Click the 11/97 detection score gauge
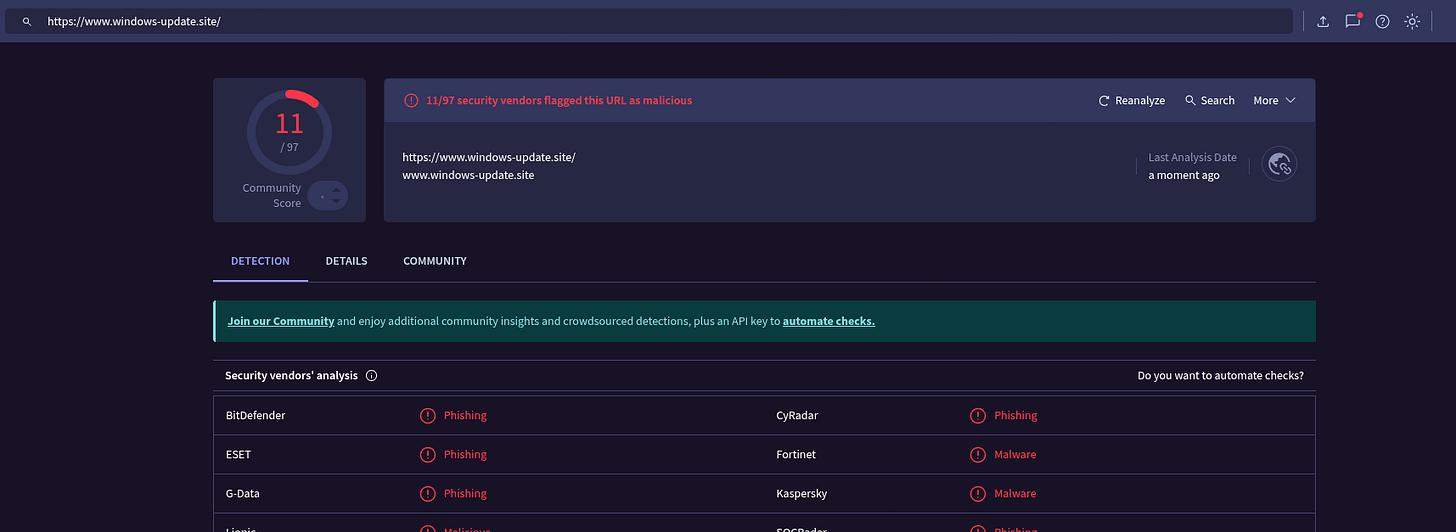 [289, 132]
